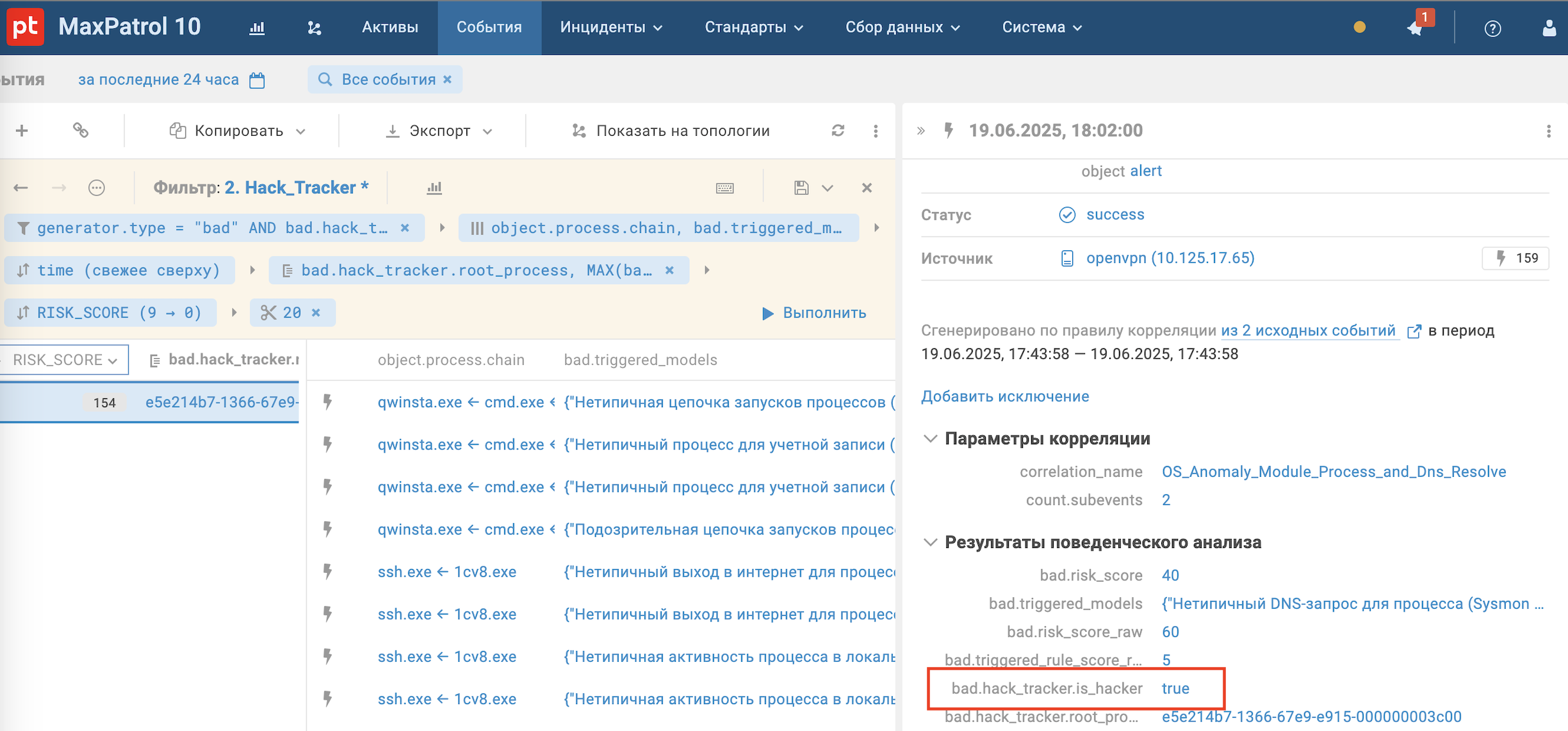1568x731 pixels.
Task: Open the Стандарты dropdown menu
Action: [754, 28]
